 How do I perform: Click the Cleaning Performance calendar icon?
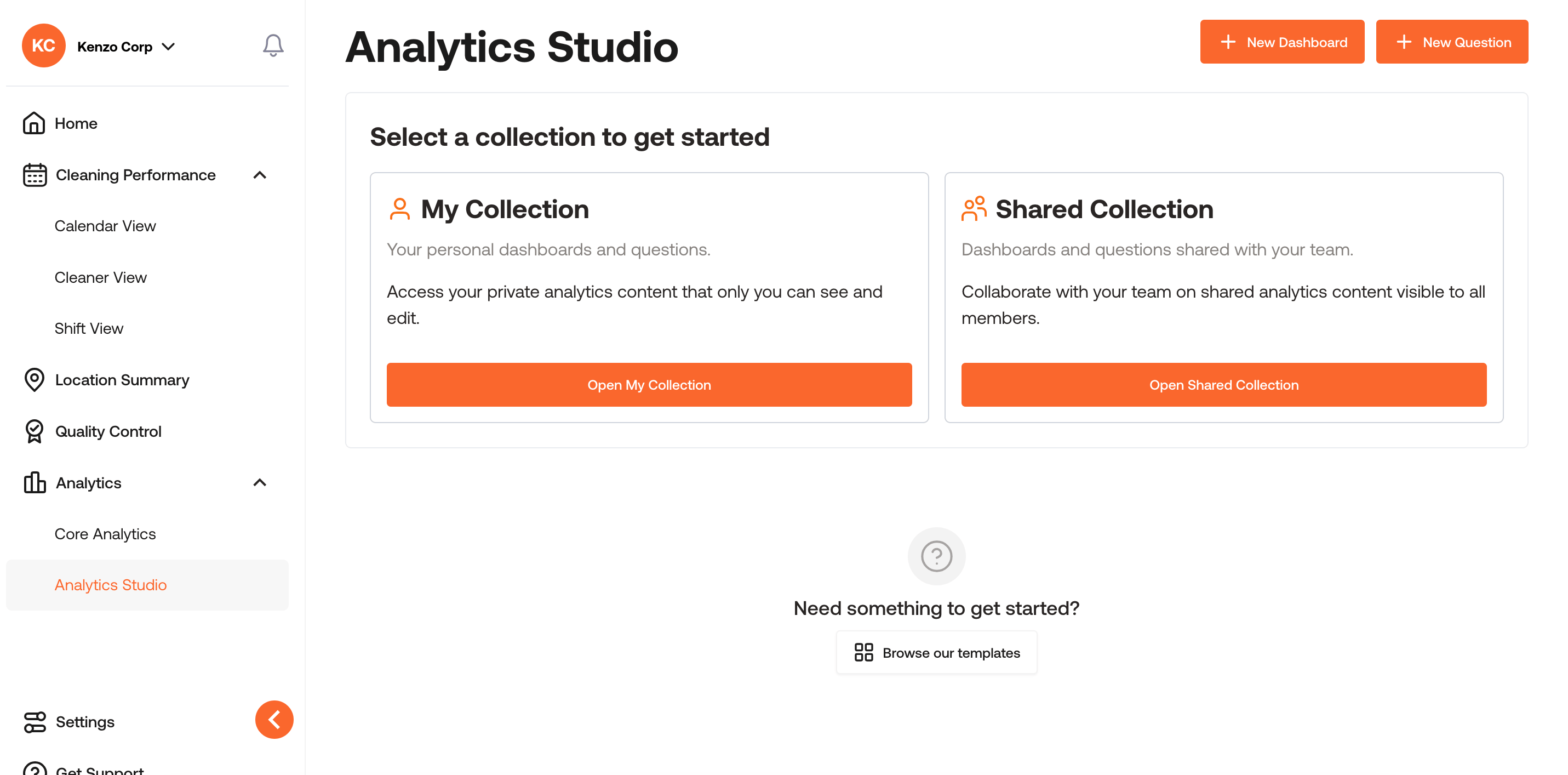35,175
